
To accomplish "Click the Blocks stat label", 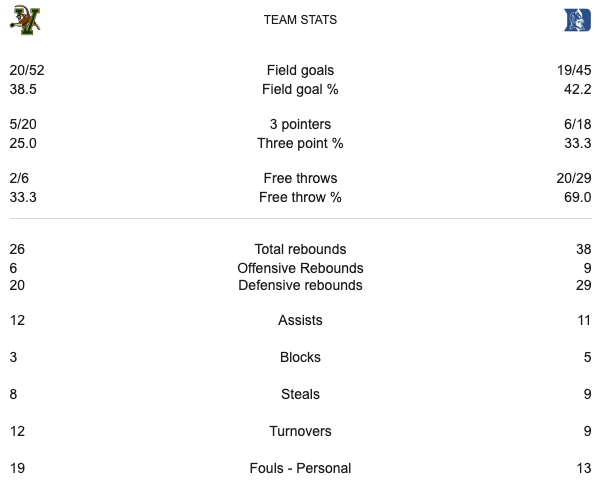I will pyautogui.click(x=300, y=357).
